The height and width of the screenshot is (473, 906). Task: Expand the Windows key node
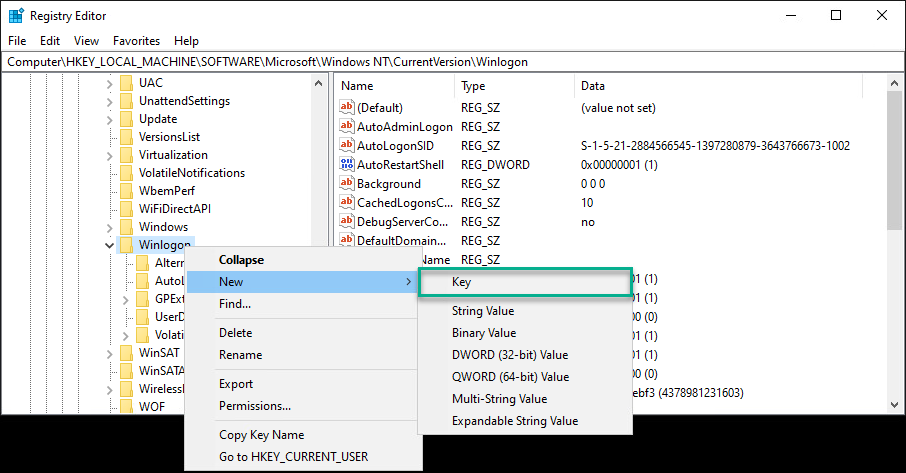pos(109,227)
